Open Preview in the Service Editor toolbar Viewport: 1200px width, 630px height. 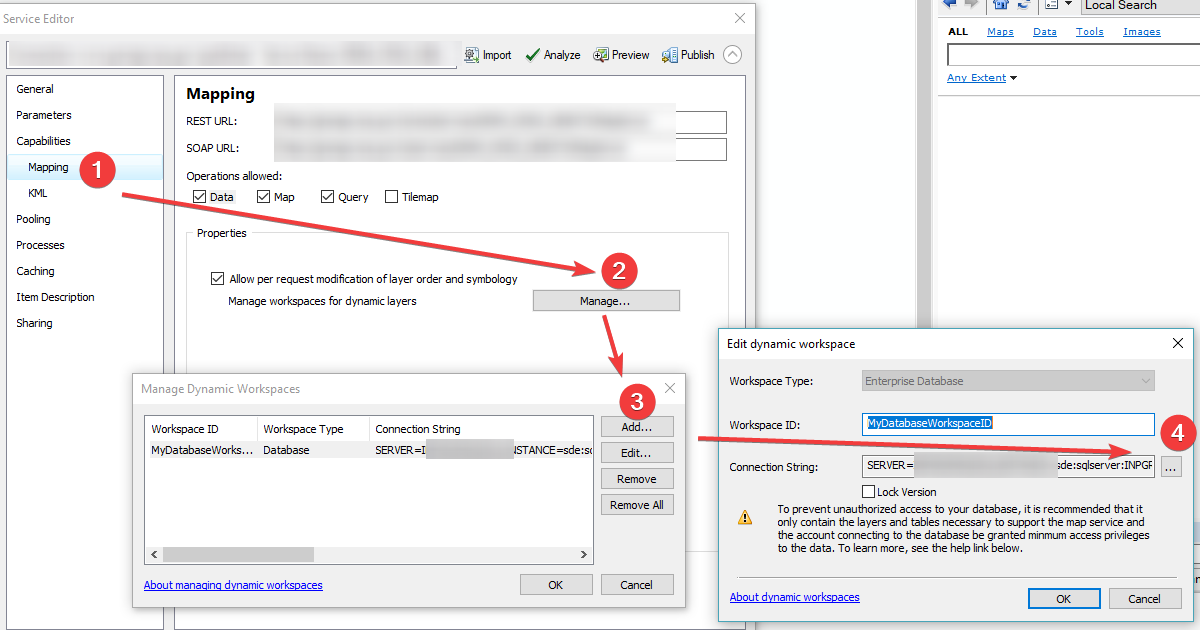click(x=621, y=55)
